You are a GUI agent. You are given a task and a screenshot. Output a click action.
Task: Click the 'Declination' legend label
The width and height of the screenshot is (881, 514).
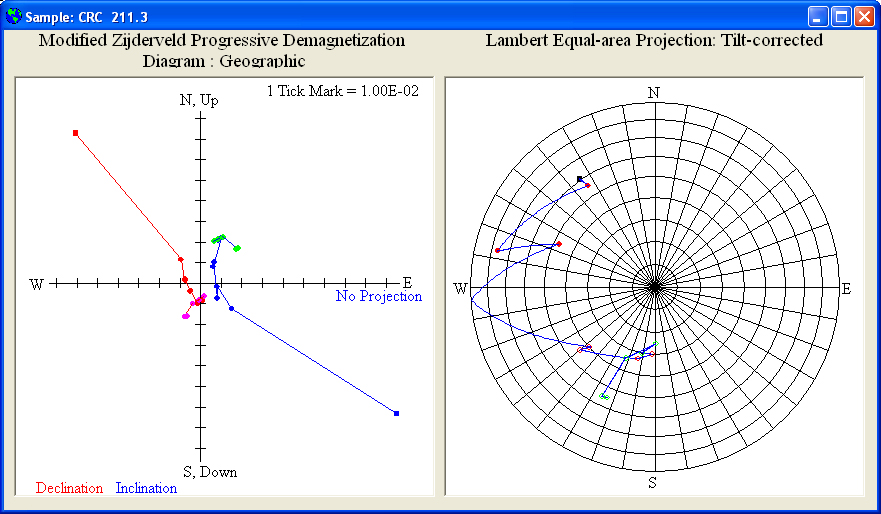click(69, 488)
